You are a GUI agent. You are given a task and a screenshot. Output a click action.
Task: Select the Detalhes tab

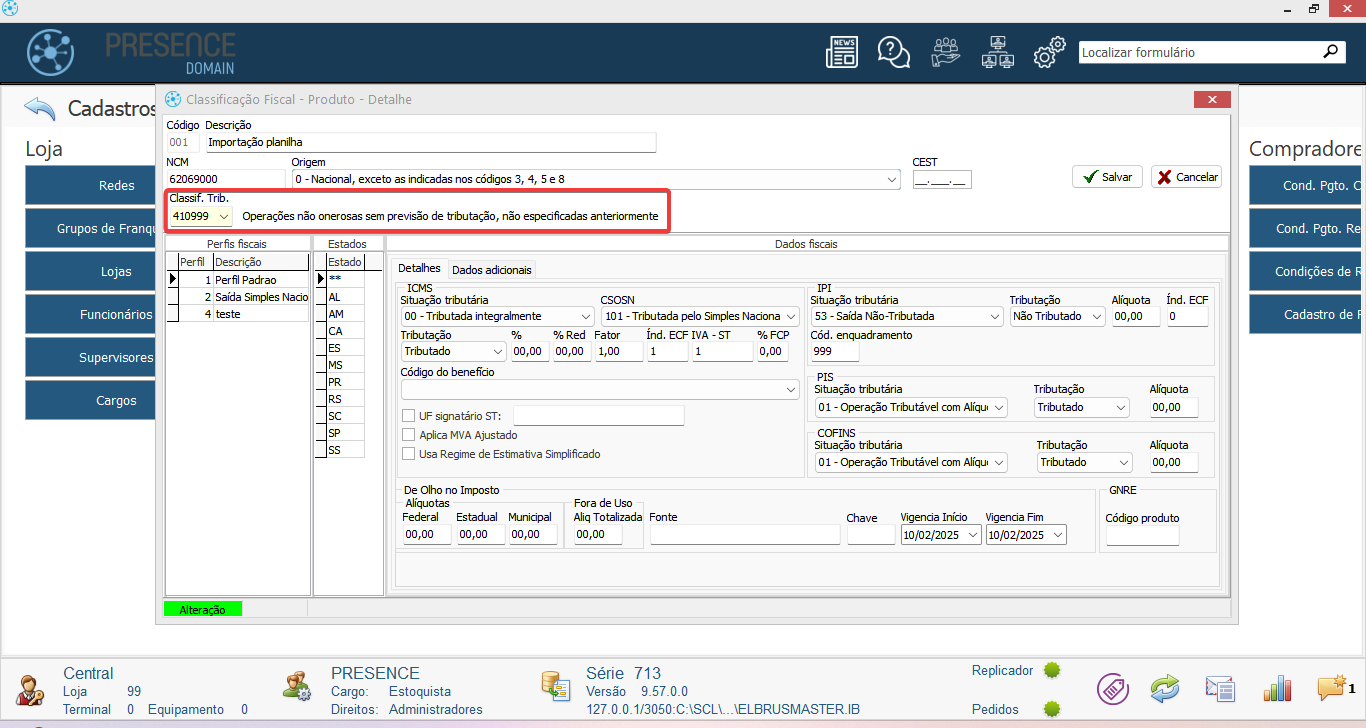[x=419, y=269]
